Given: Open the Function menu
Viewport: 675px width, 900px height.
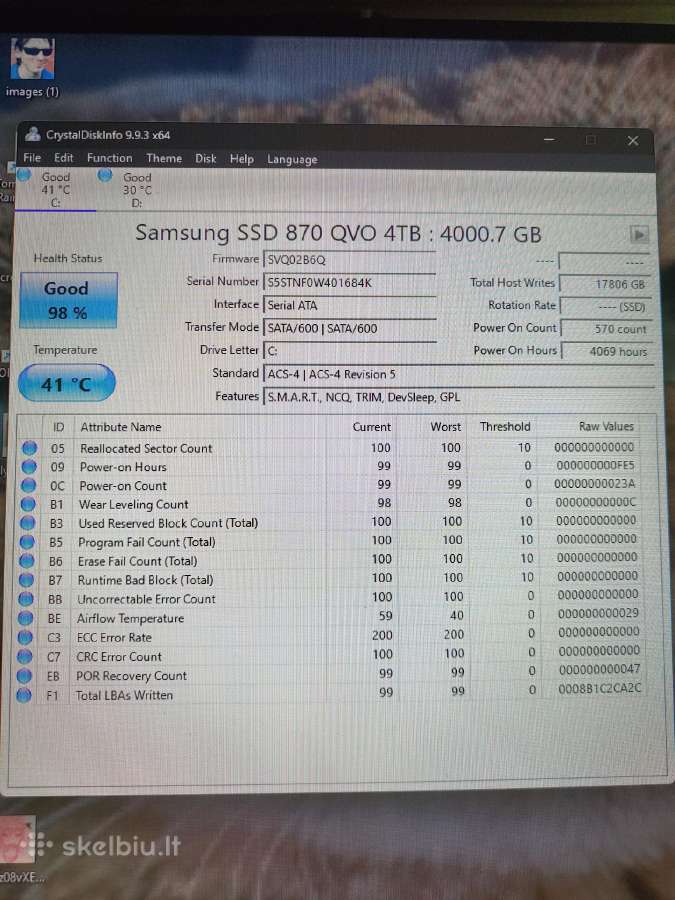Looking at the screenshot, I should pos(110,158).
